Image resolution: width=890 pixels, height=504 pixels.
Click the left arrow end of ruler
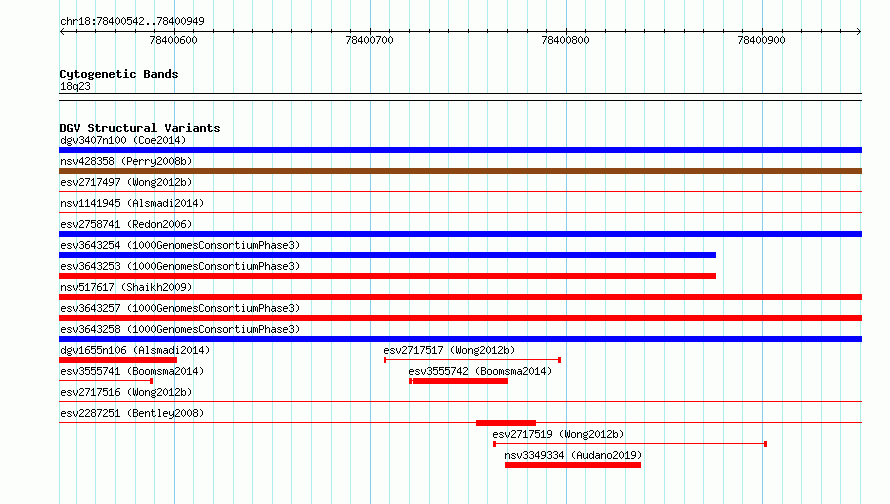(x=62, y=31)
